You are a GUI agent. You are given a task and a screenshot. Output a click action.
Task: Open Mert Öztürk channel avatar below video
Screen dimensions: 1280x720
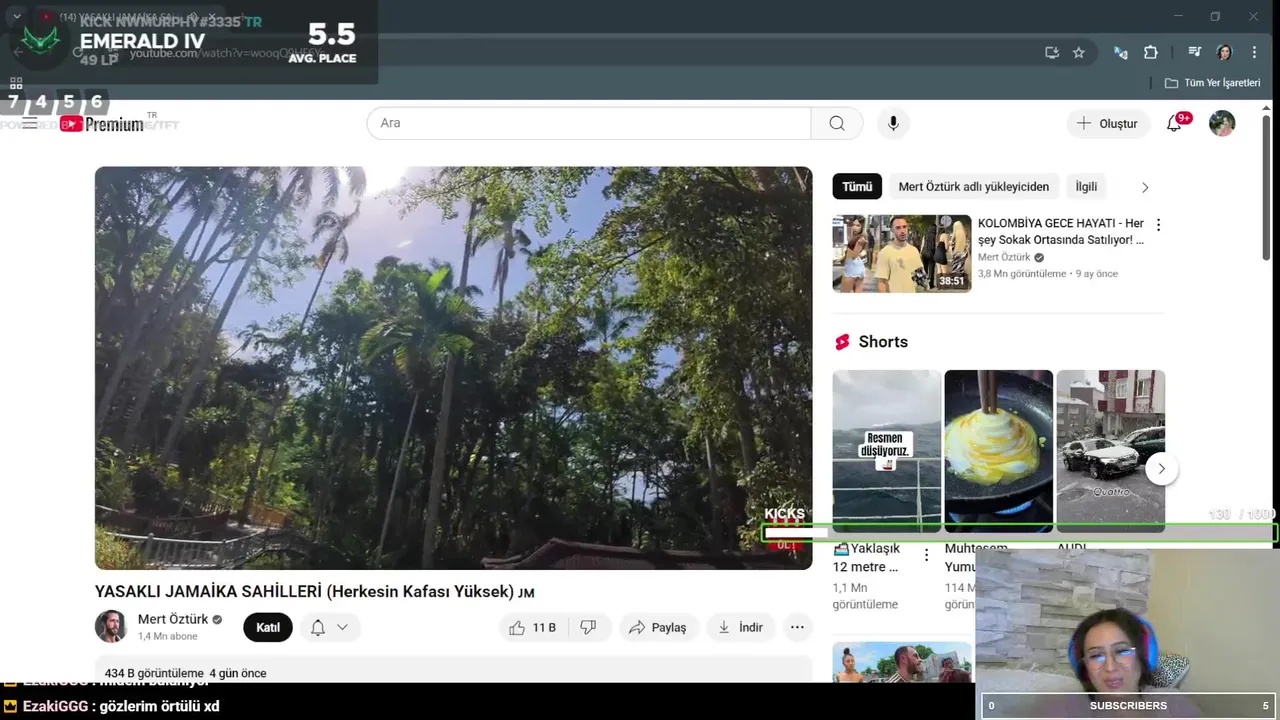[x=111, y=627]
